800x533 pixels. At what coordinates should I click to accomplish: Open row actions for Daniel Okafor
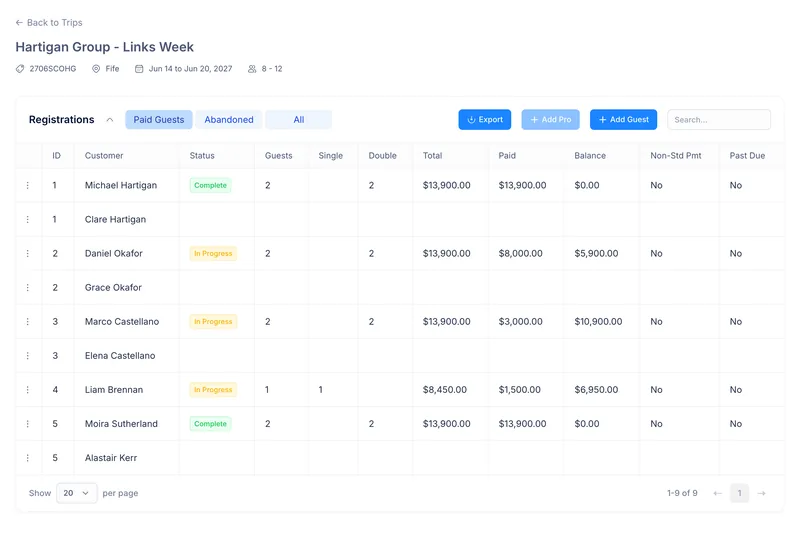pos(28,253)
